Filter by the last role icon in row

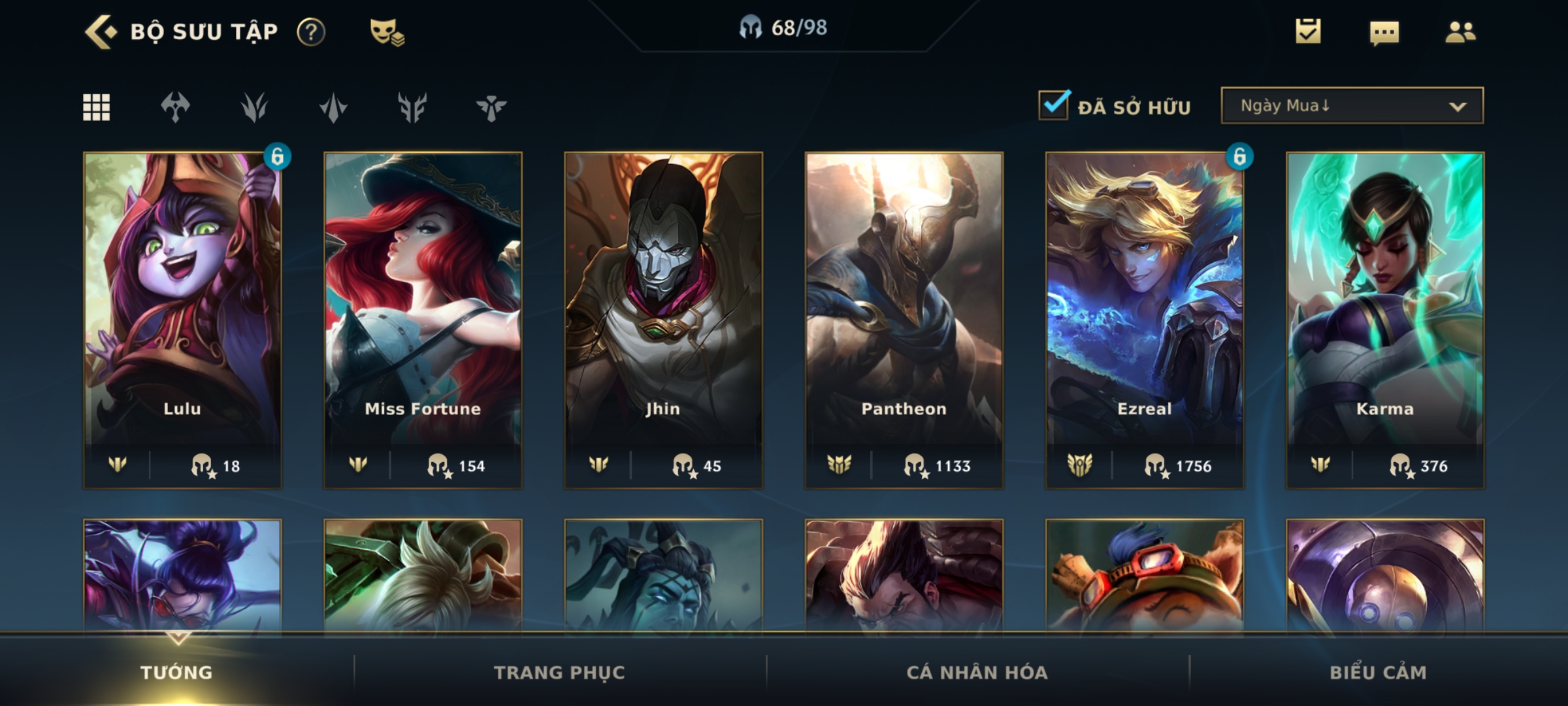coord(491,108)
